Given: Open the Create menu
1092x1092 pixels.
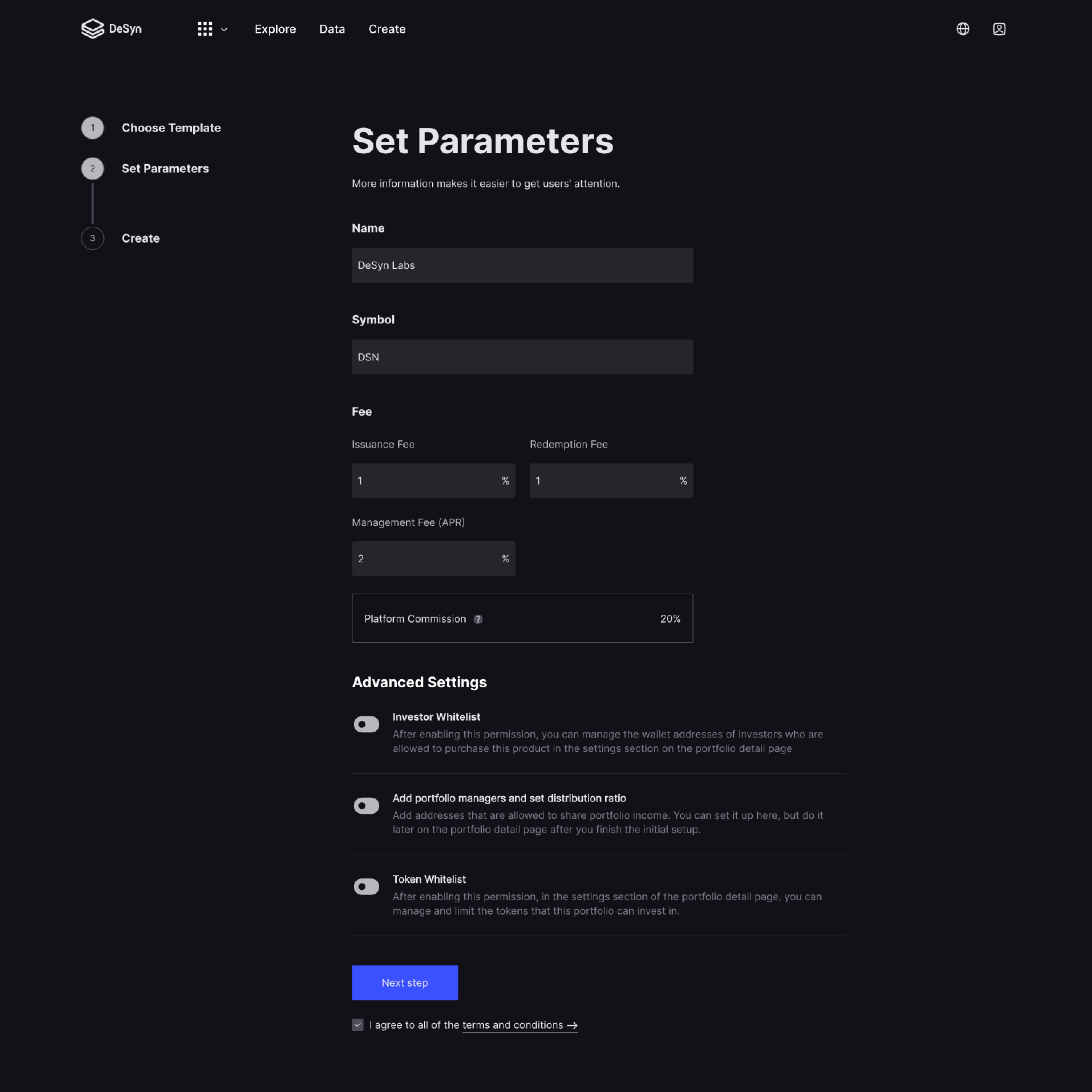Looking at the screenshot, I should point(387,29).
